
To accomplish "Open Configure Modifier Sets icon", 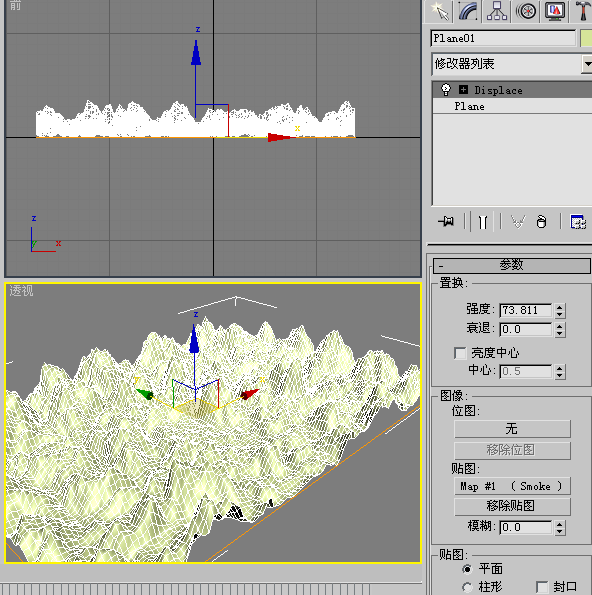I will 578,222.
